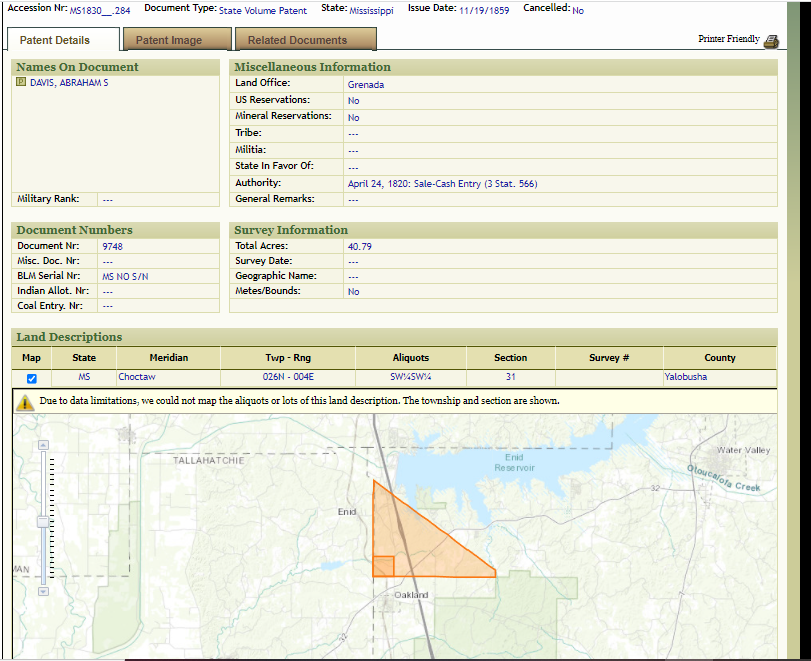Viewport: 811px width, 661px height.
Task: Click the small orange square on map
Action: [x=383, y=567]
